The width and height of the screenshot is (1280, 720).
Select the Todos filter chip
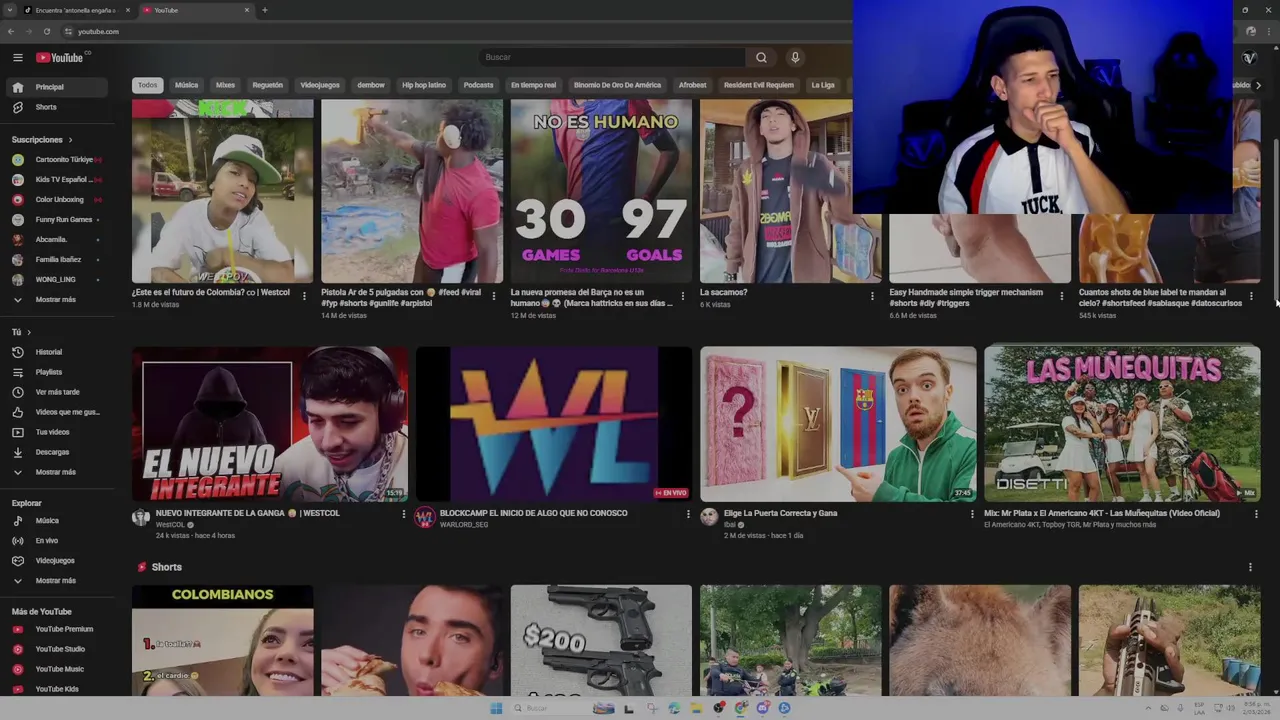(148, 85)
